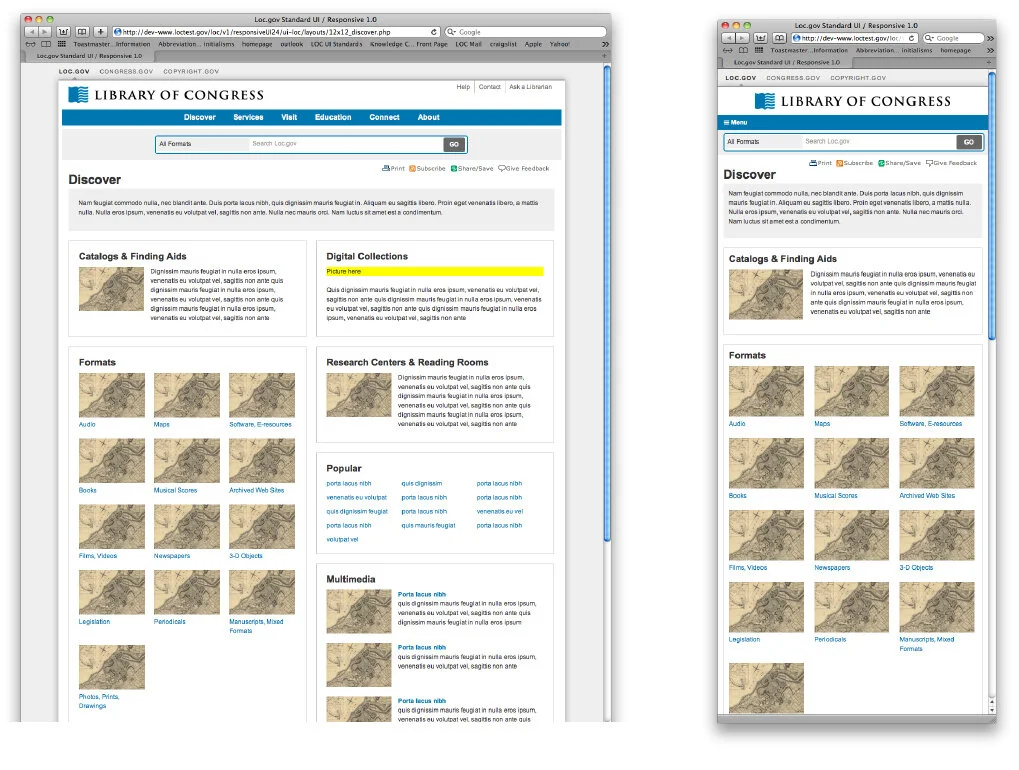Click Print icon in the mobile layout
The height and width of the screenshot is (770, 1019).
pos(813,162)
